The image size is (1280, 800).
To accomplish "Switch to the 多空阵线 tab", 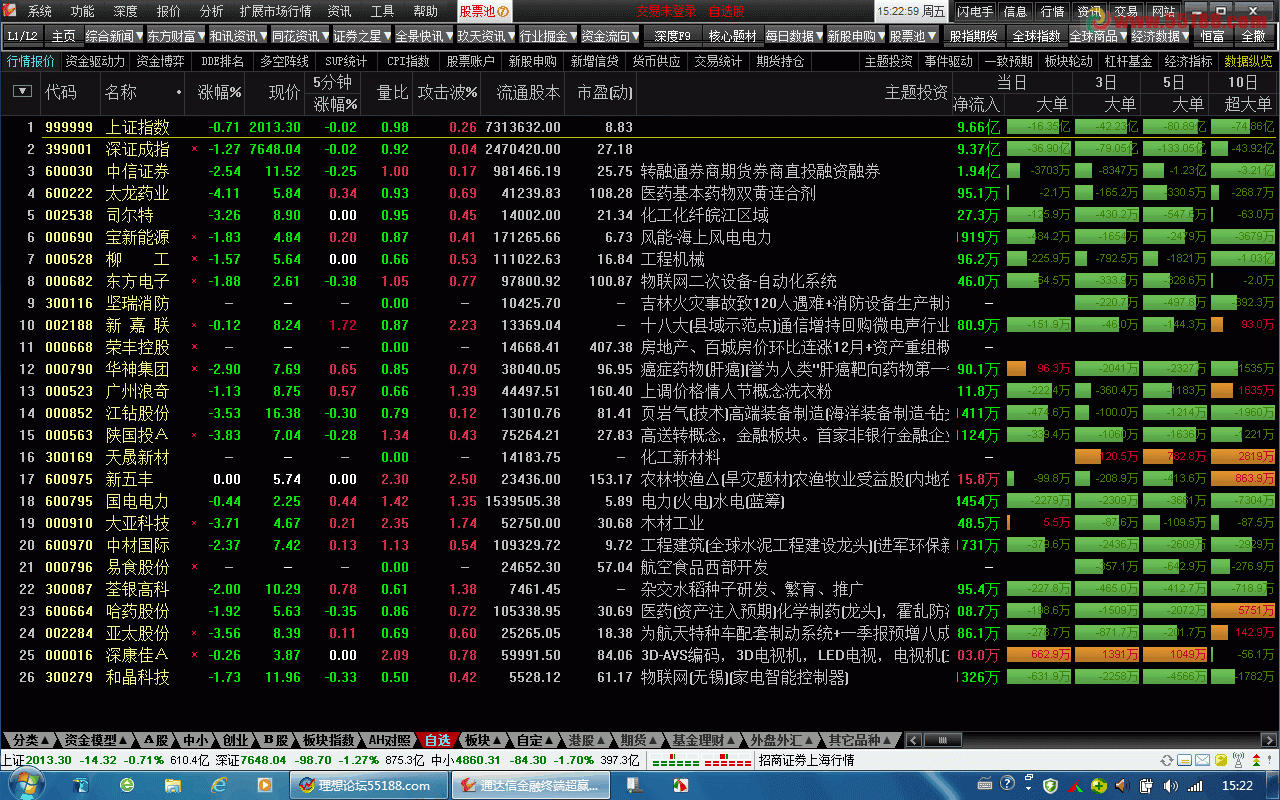I will click(284, 61).
